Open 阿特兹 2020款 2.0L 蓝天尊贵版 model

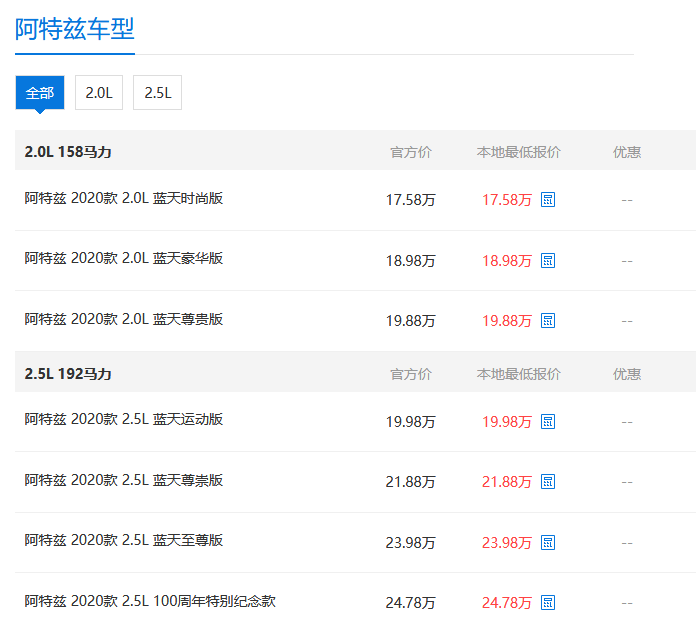click(124, 319)
